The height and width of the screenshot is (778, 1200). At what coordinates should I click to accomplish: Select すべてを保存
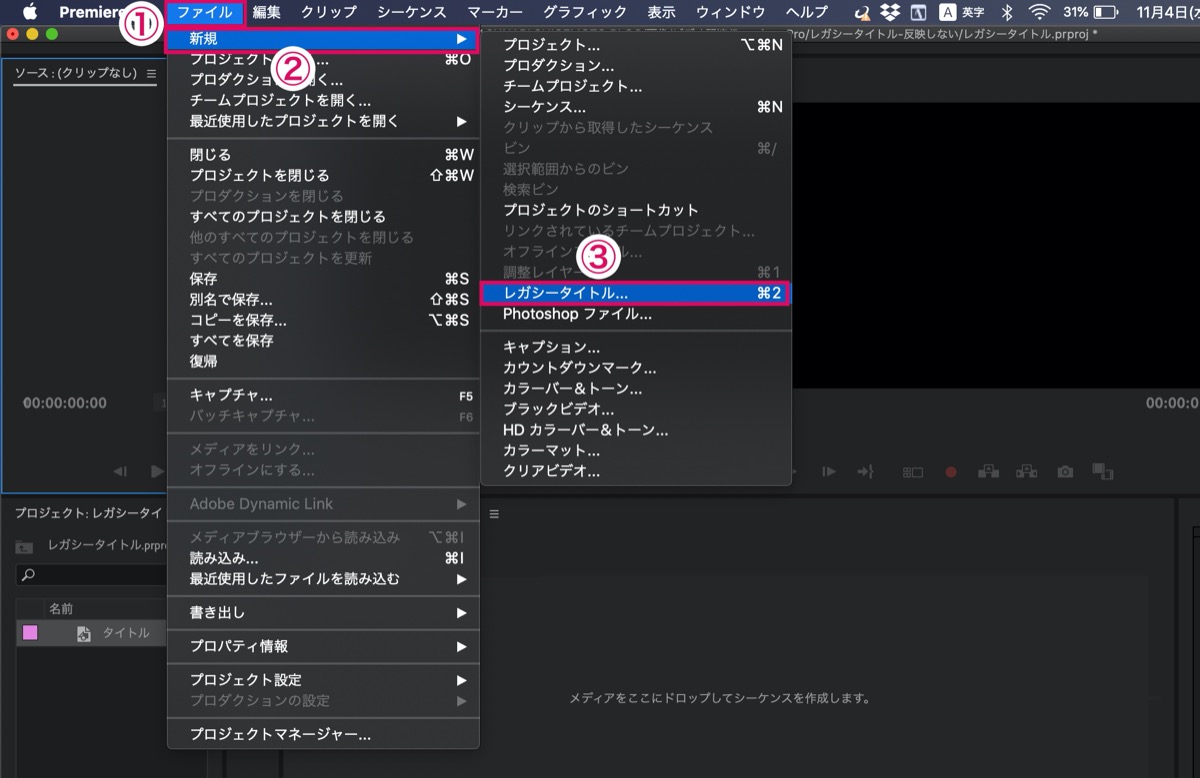click(x=323, y=340)
